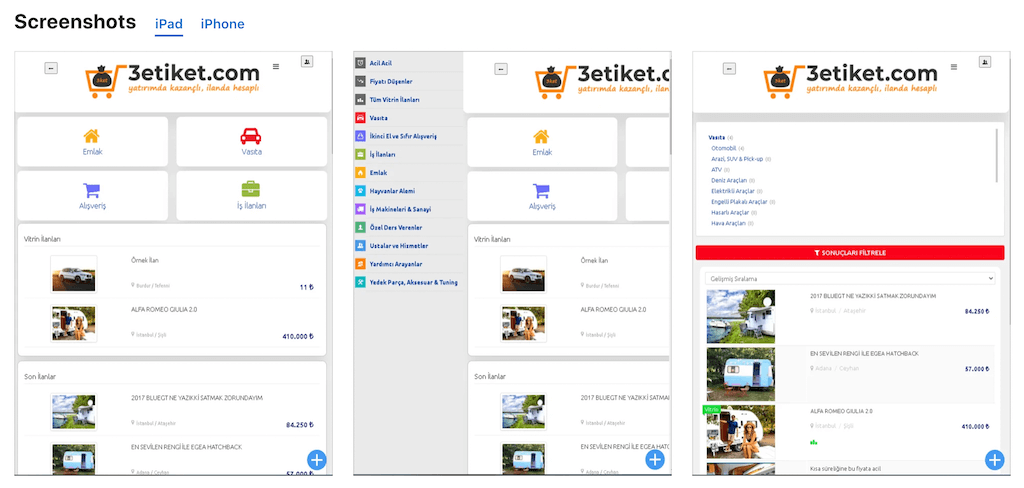Switch to the iPhone screenshots tab

click(222, 24)
